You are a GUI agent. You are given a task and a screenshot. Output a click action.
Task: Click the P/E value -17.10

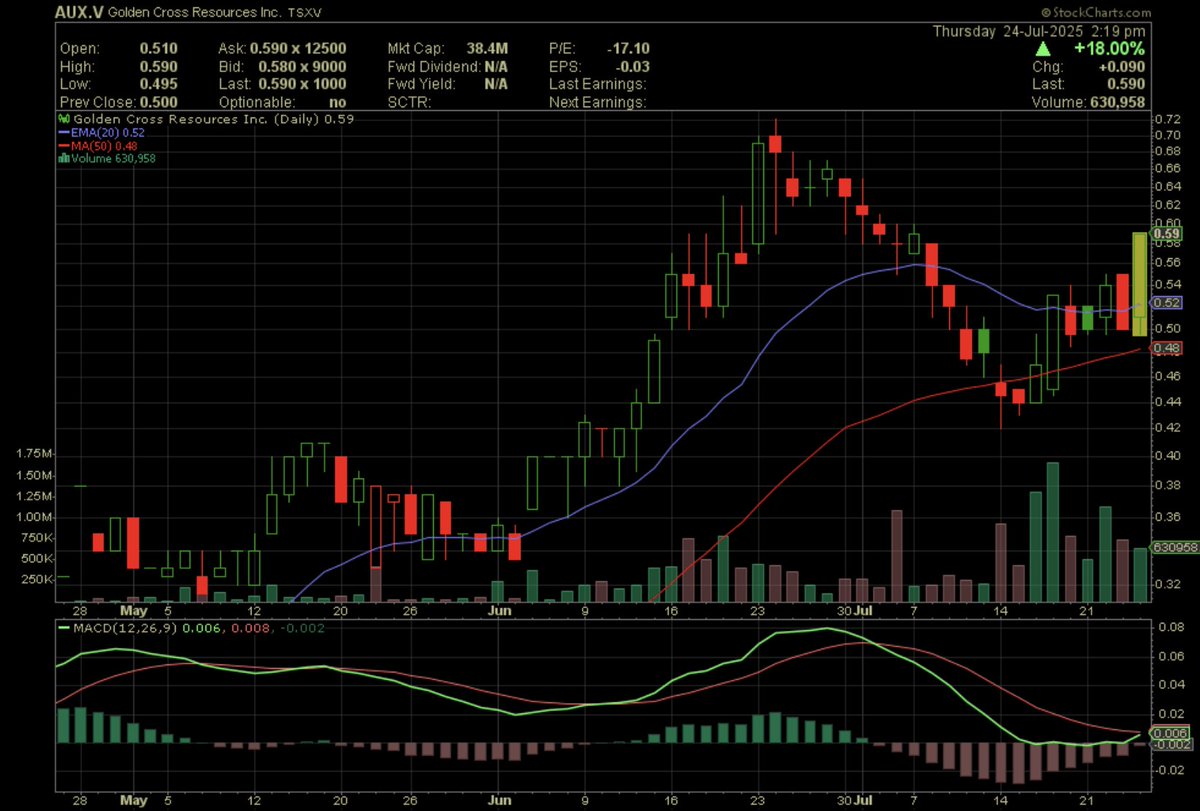pos(629,48)
